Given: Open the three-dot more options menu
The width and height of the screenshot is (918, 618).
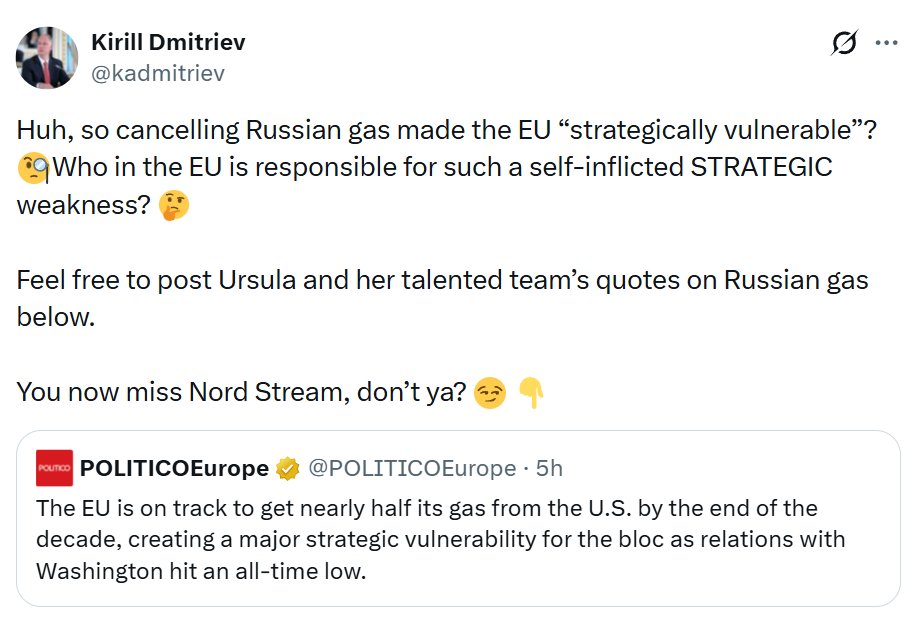Looking at the screenshot, I should [886, 42].
